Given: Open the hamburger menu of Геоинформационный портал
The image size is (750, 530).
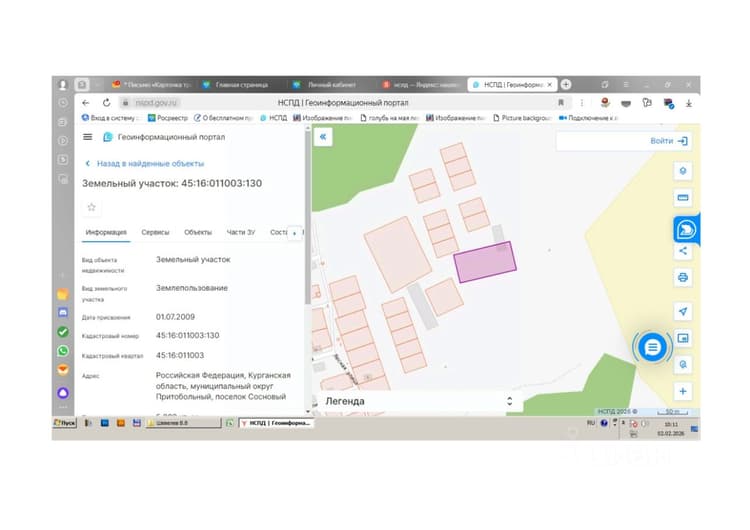Looking at the screenshot, I should [x=88, y=137].
